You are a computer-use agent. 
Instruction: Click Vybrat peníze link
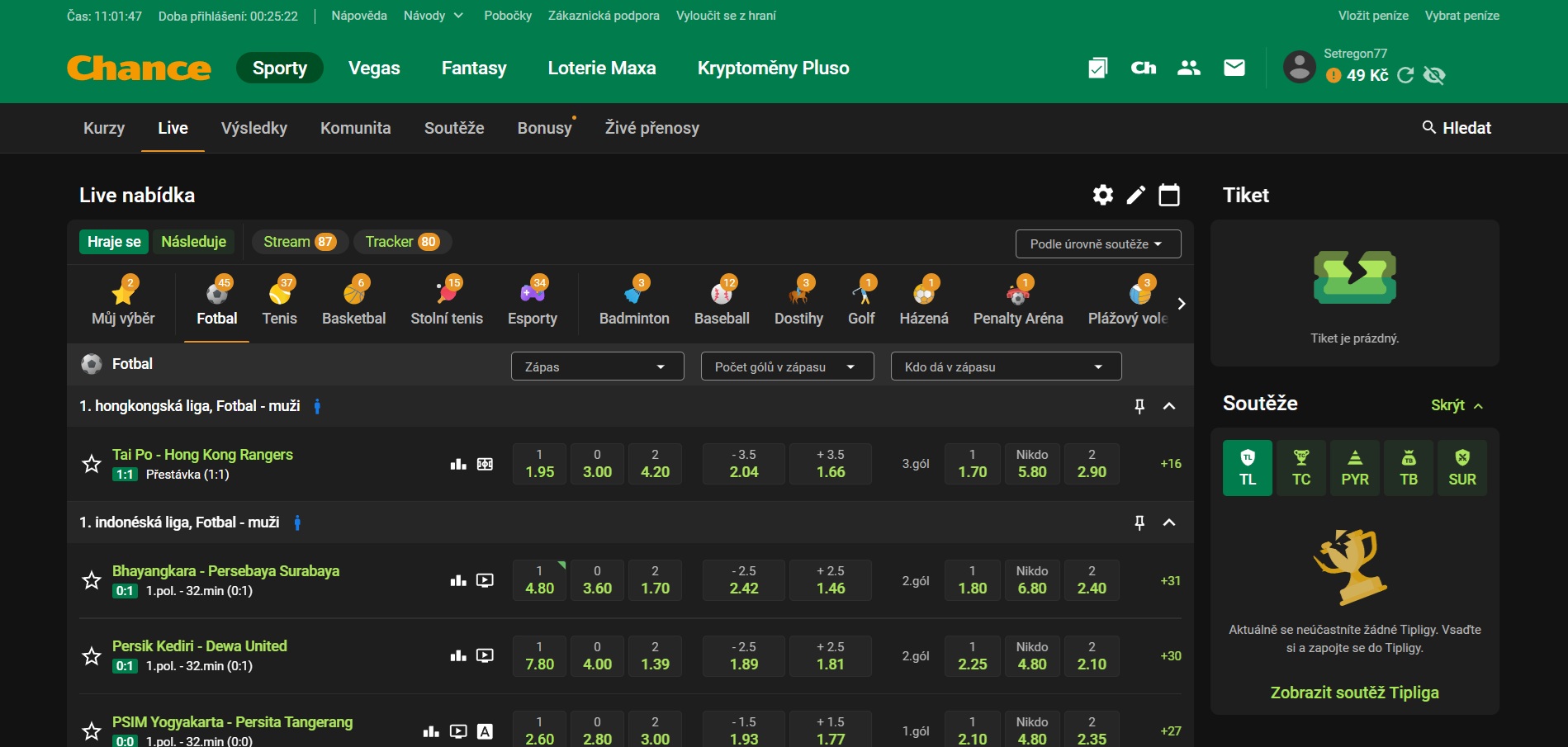click(1462, 16)
